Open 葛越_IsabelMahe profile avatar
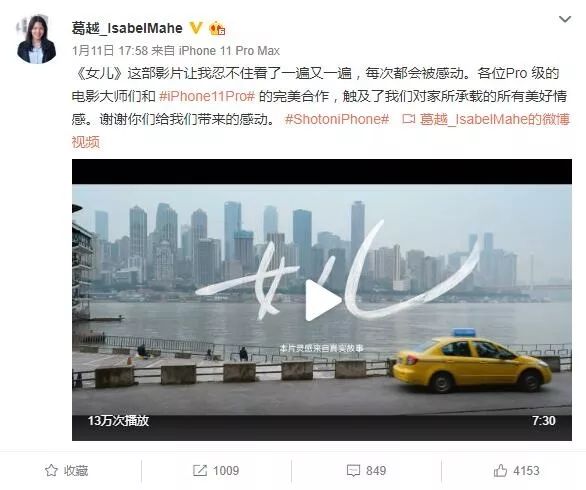 [x=36, y=39]
